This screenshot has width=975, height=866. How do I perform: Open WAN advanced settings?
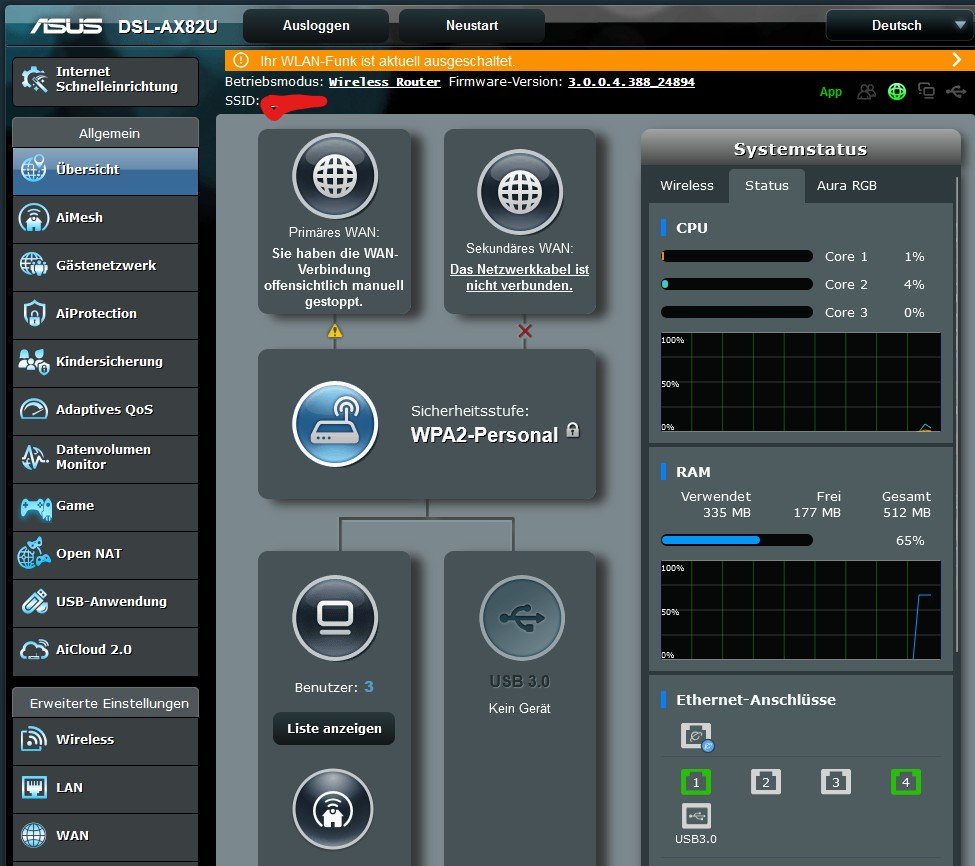coord(105,837)
